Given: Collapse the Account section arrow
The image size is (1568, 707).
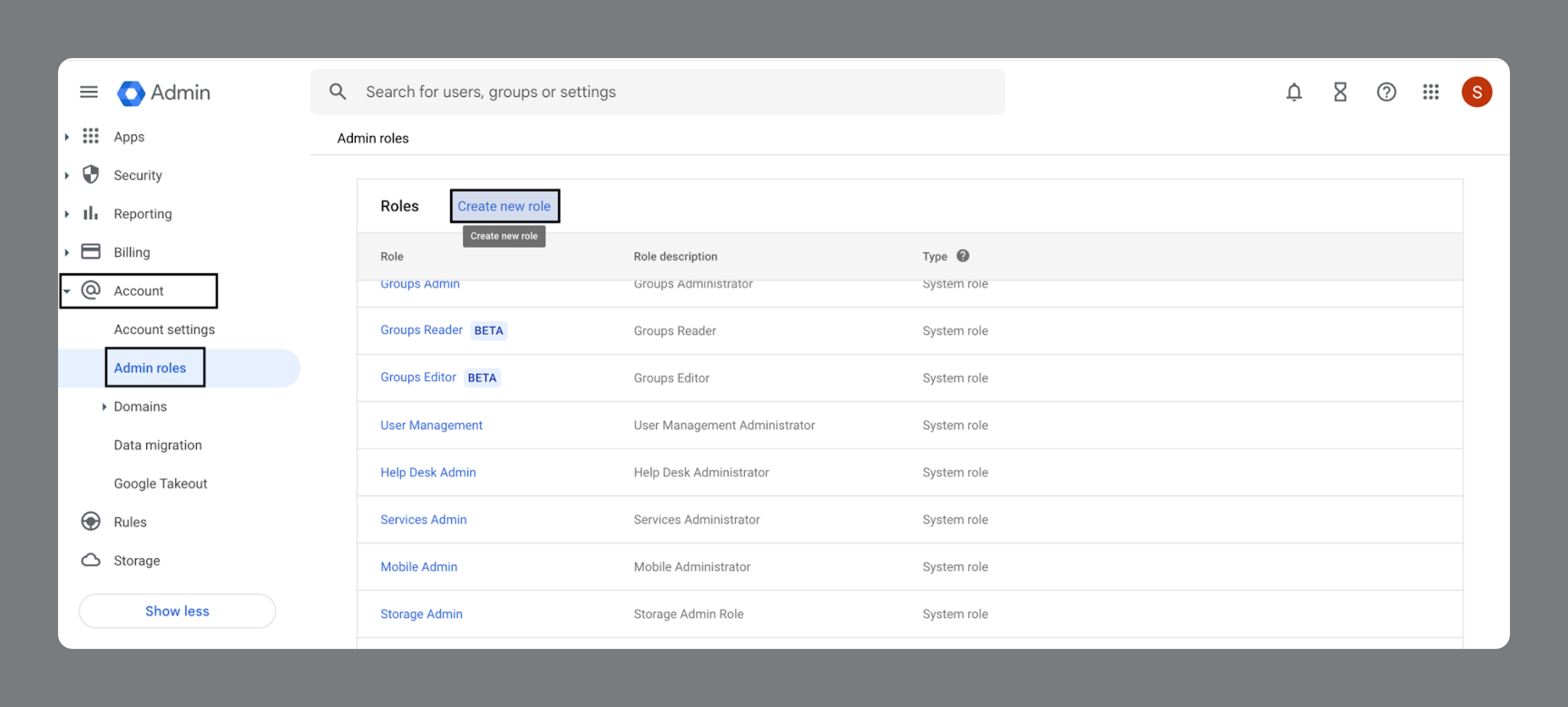Looking at the screenshot, I should 67,291.
